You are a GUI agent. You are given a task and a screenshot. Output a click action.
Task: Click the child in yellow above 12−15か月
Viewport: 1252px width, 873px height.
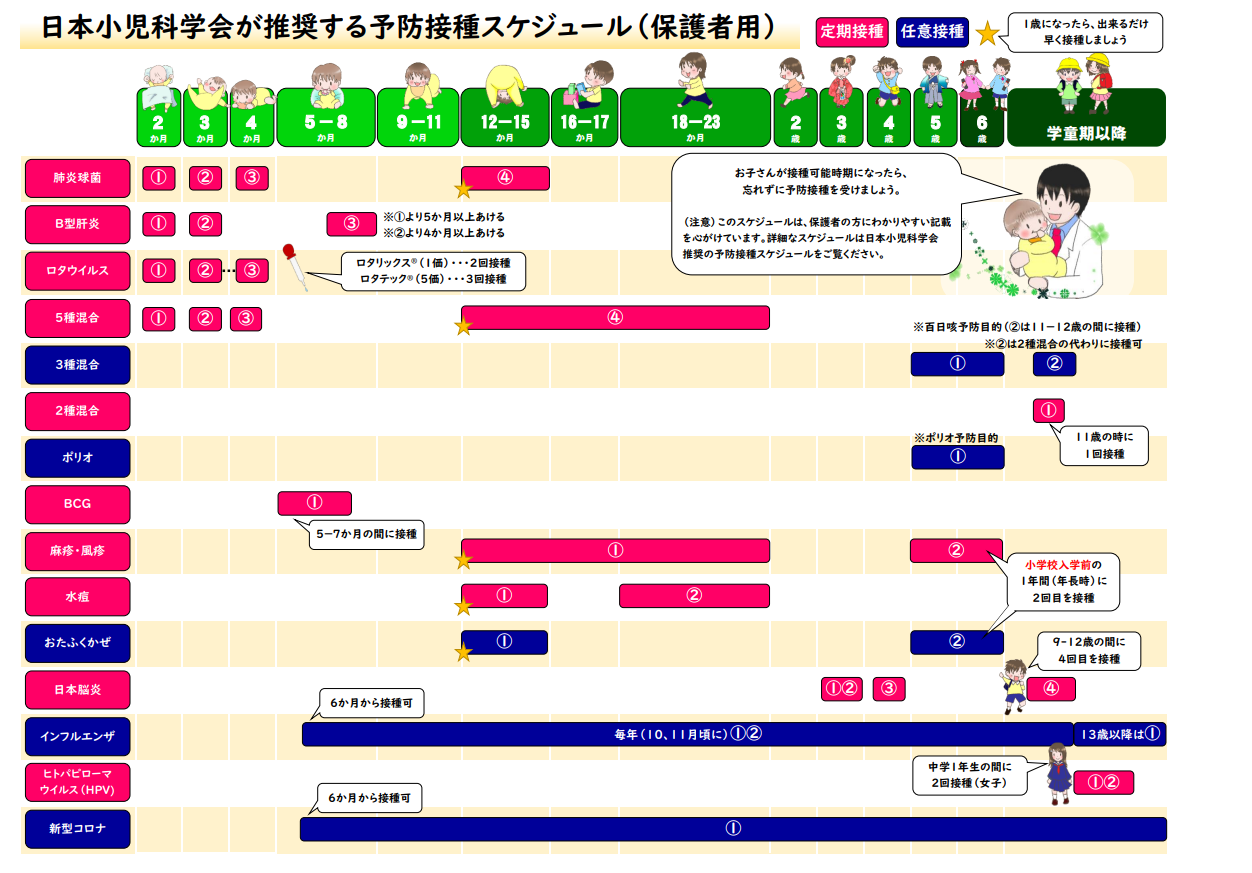(x=505, y=83)
